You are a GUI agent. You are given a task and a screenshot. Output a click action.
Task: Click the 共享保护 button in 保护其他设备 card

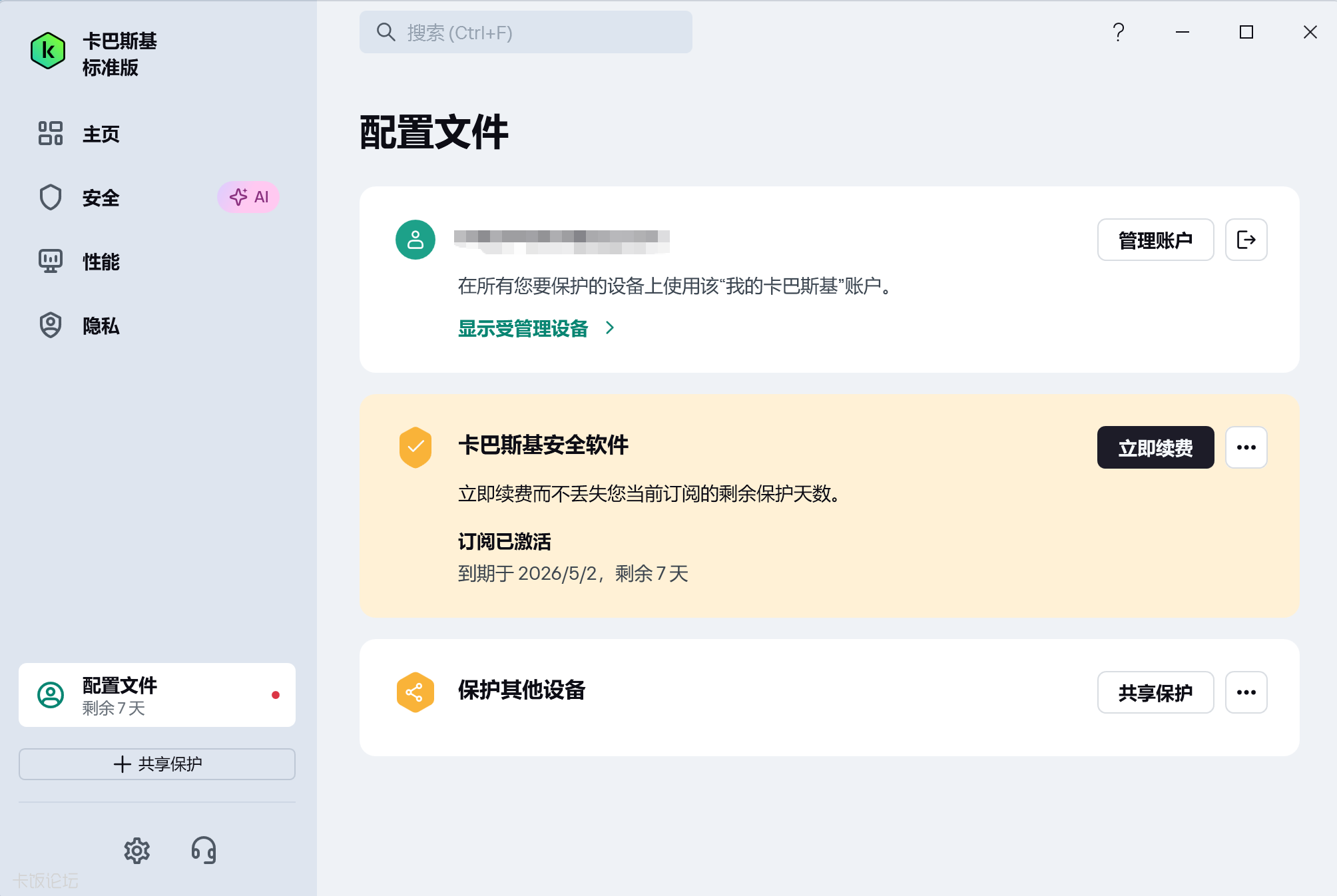(x=1156, y=692)
